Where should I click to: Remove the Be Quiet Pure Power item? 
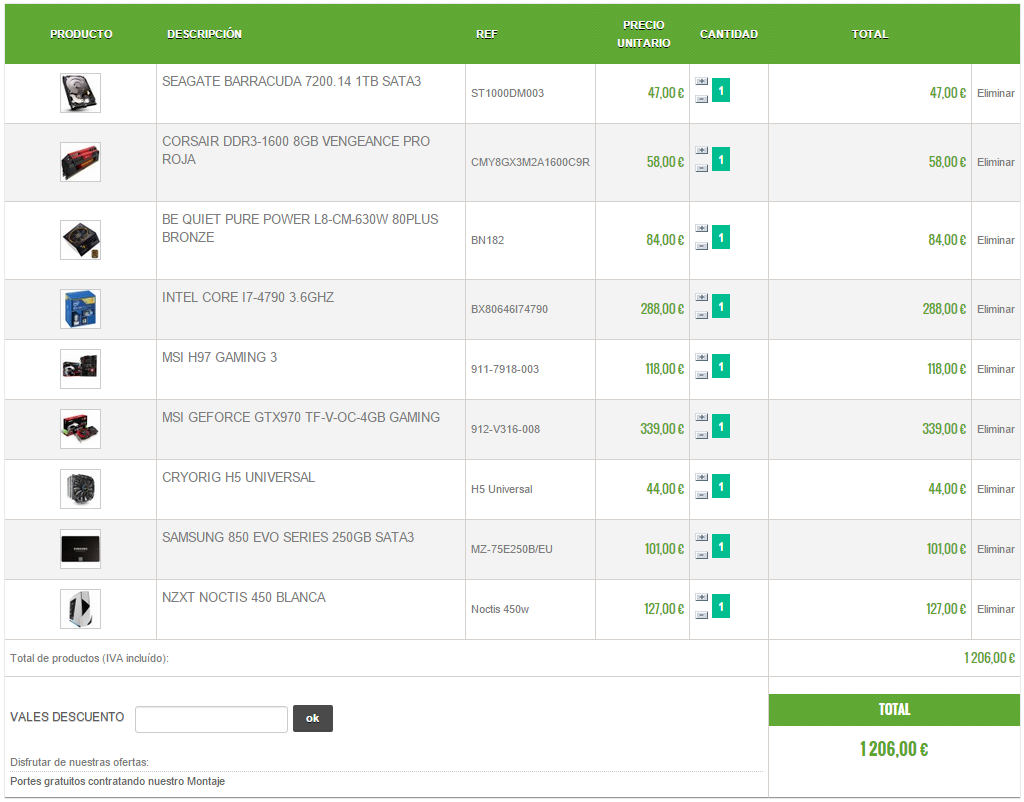pos(995,240)
